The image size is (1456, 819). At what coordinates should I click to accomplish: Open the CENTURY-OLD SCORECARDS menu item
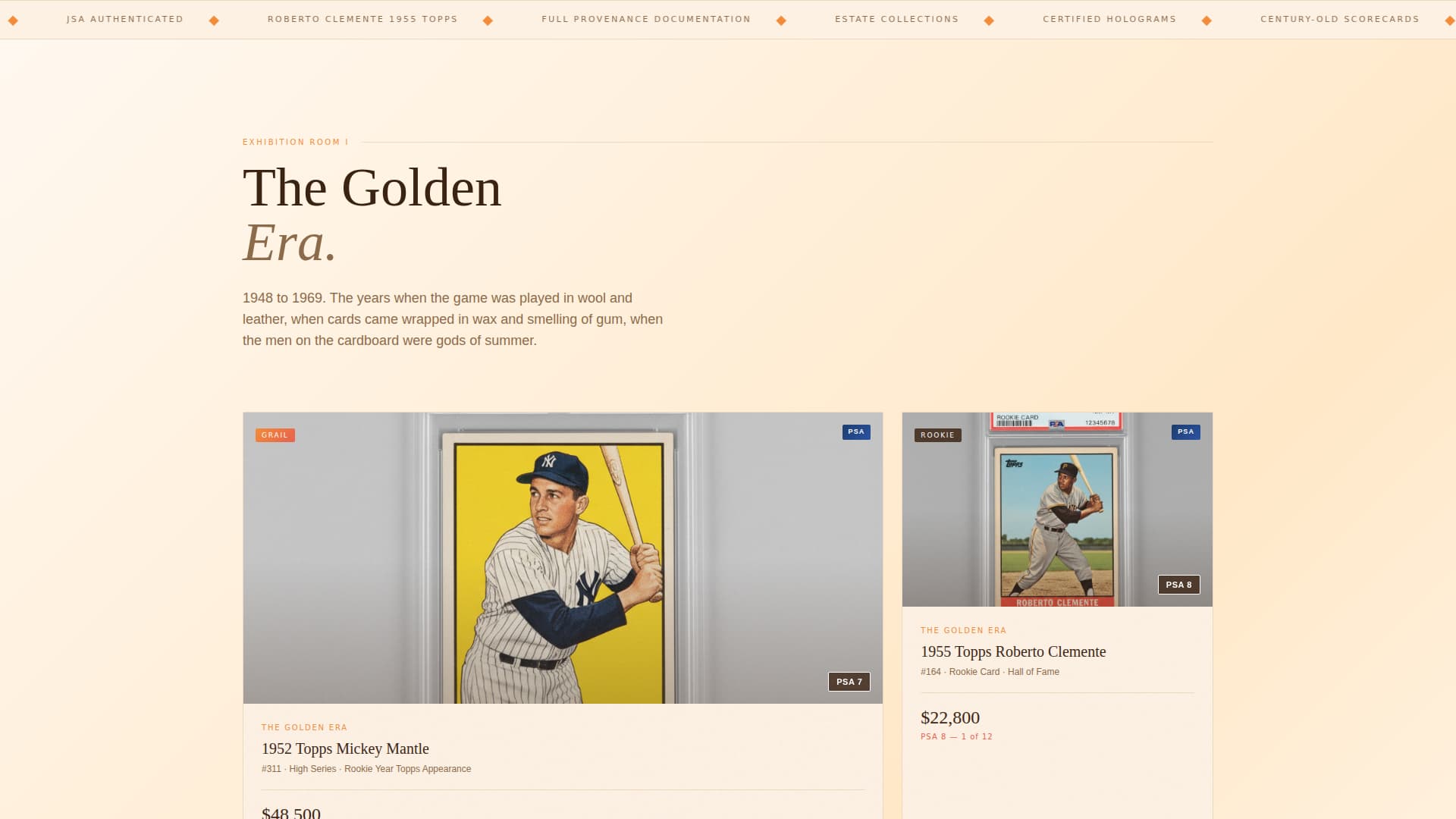pos(1339,19)
